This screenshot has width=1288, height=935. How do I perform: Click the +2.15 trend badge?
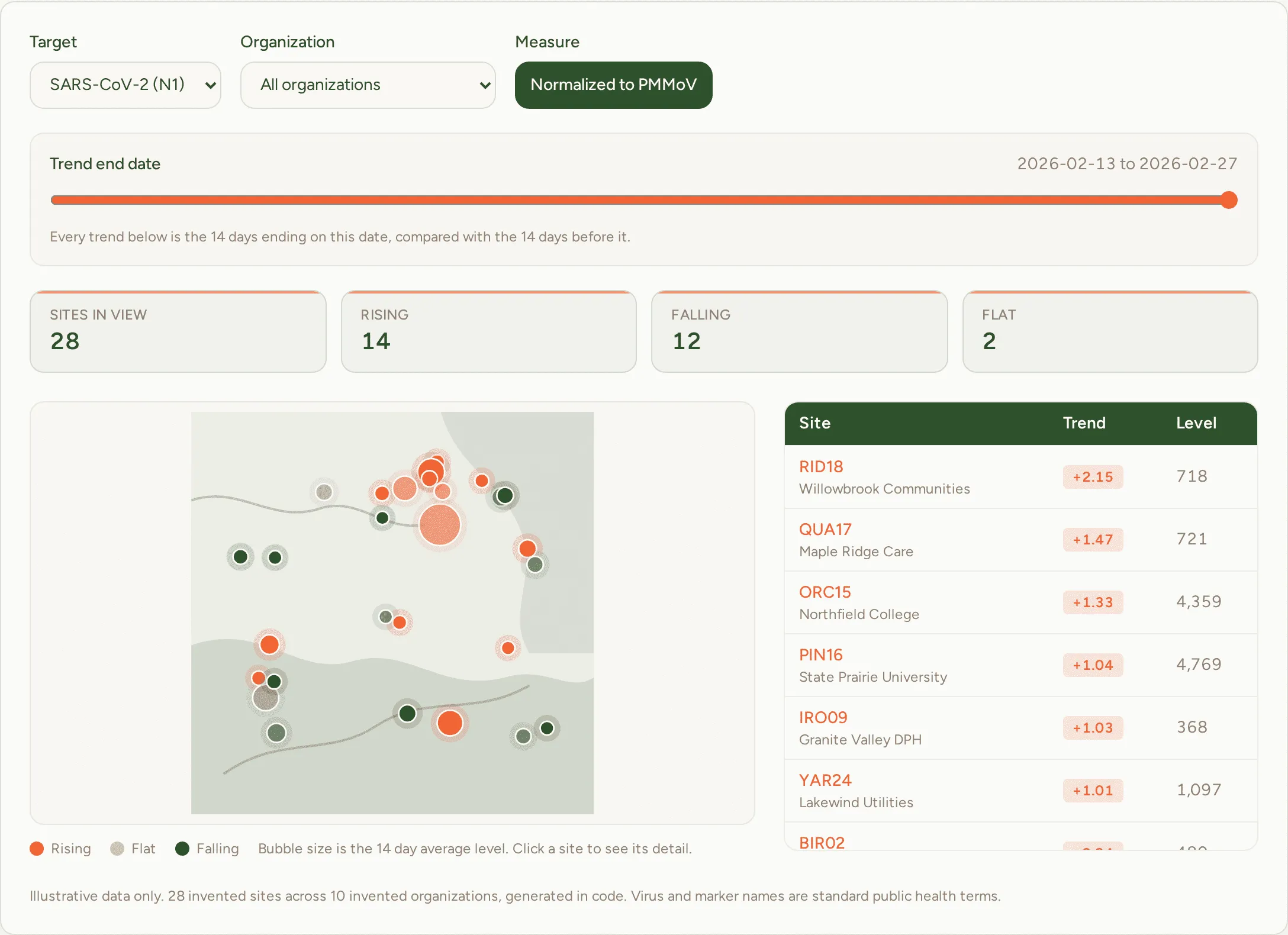(x=1093, y=477)
